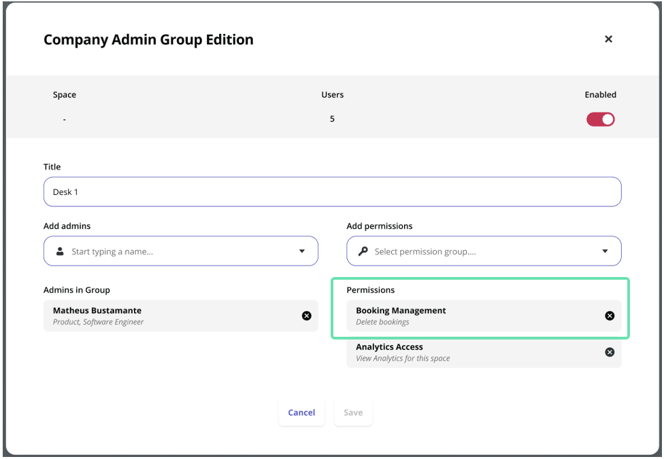Remove the Booking Management permission
Viewport: 664px width, 459px height.
tap(609, 316)
